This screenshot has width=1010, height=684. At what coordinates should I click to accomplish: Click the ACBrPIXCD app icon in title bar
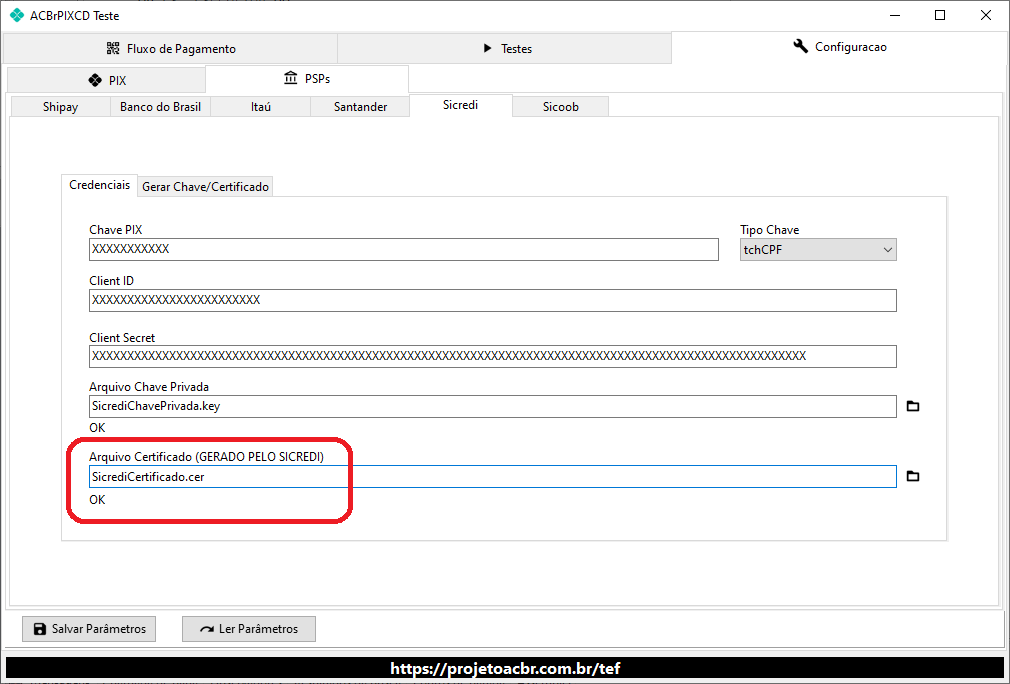pos(17,15)
